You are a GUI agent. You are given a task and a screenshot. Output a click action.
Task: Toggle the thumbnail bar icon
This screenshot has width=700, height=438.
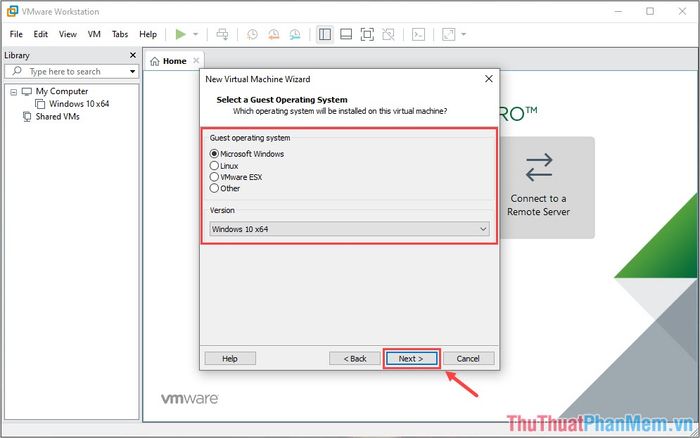pyautogui.click(x=346, y=34)
